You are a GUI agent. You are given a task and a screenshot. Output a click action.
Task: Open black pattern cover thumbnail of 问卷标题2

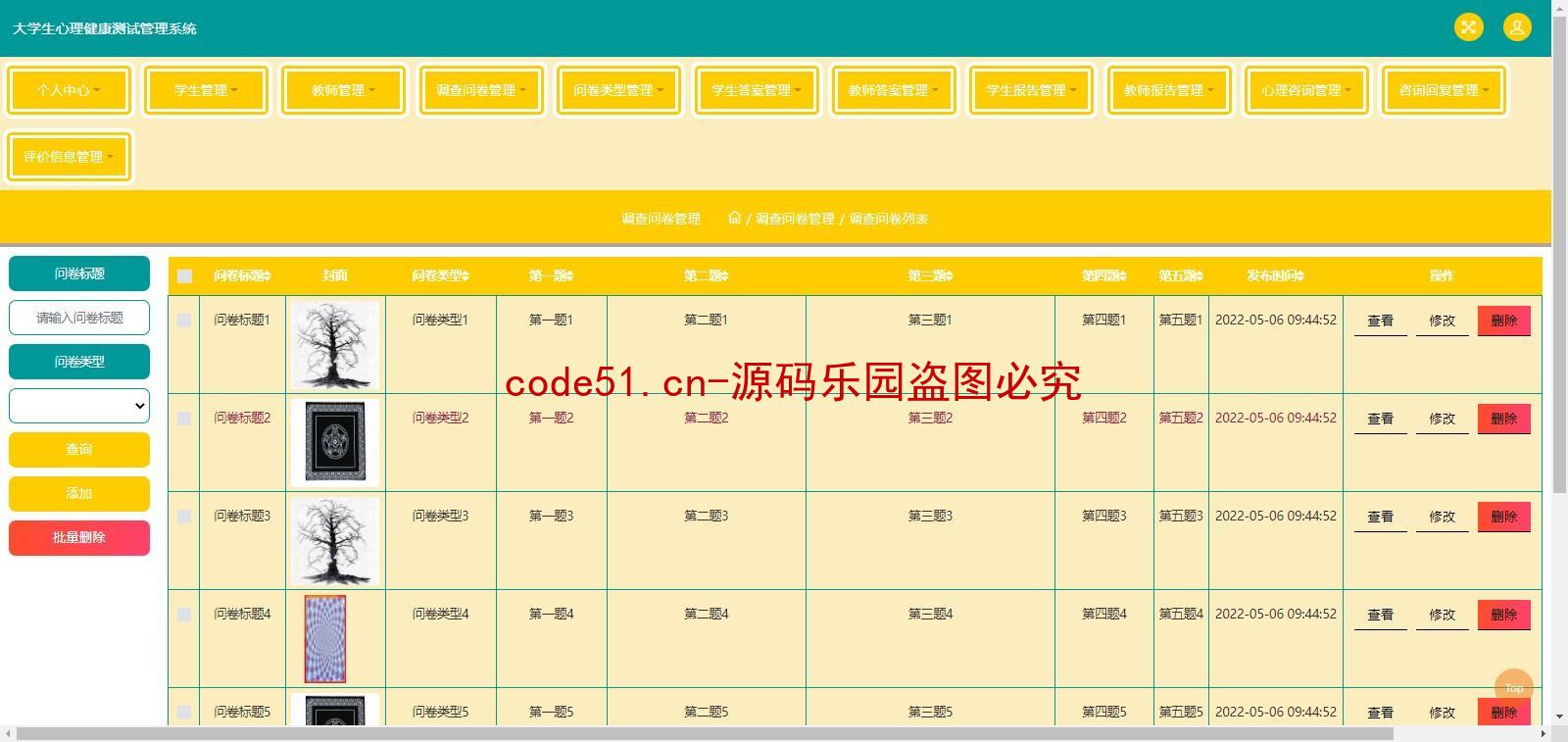tap(335, 443)
